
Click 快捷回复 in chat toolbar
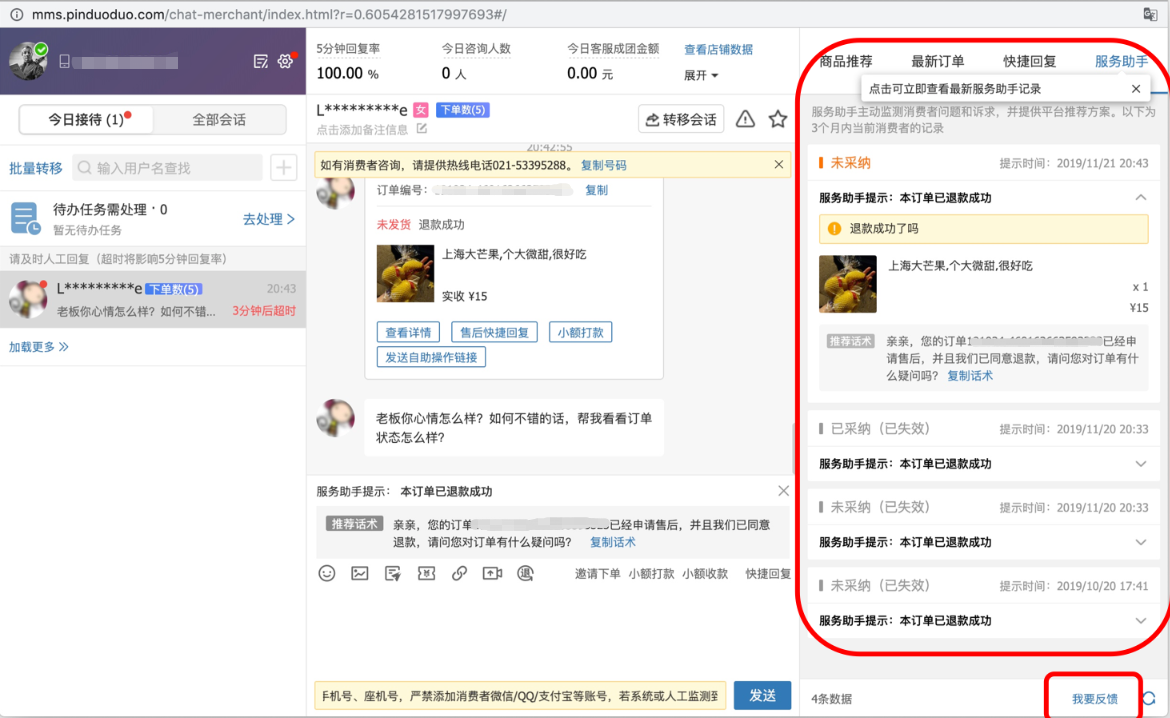click(768, 573)
